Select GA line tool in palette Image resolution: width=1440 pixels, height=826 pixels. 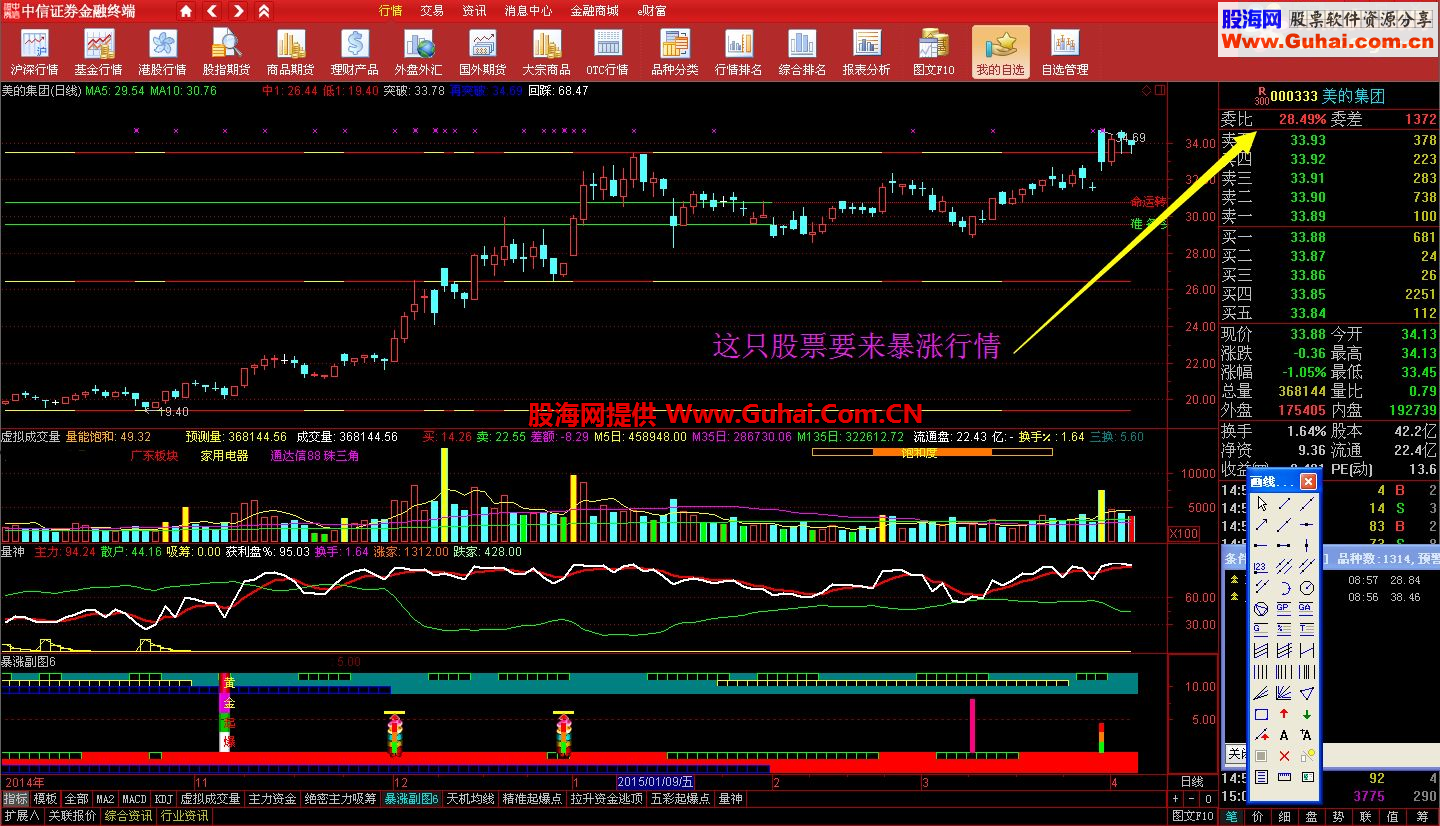coord(1306,609)
